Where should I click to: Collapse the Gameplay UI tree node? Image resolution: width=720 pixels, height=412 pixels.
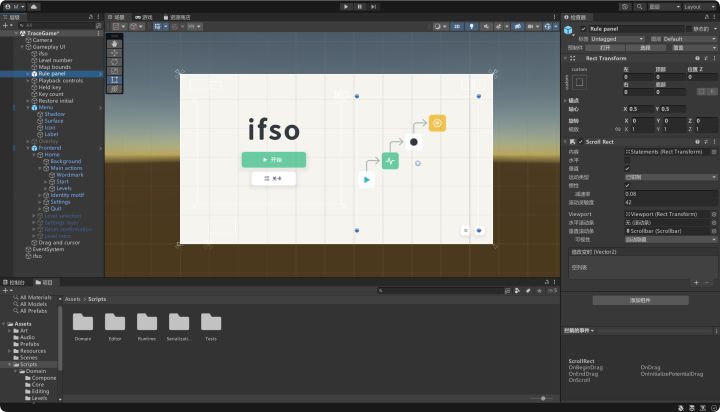point(22,47)
